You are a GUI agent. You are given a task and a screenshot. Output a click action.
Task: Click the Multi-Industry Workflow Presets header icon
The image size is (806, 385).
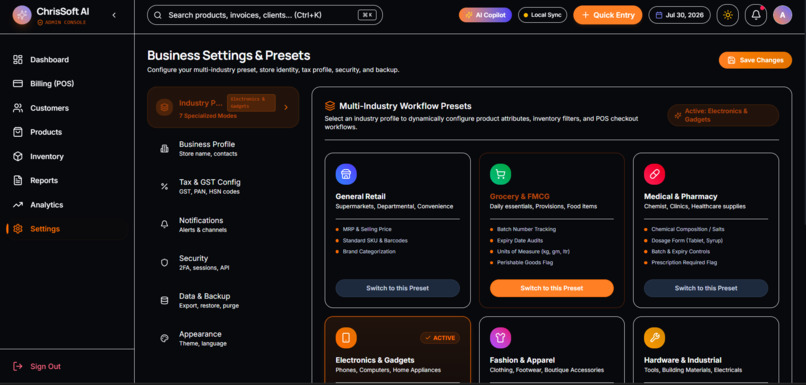point(330,106)
